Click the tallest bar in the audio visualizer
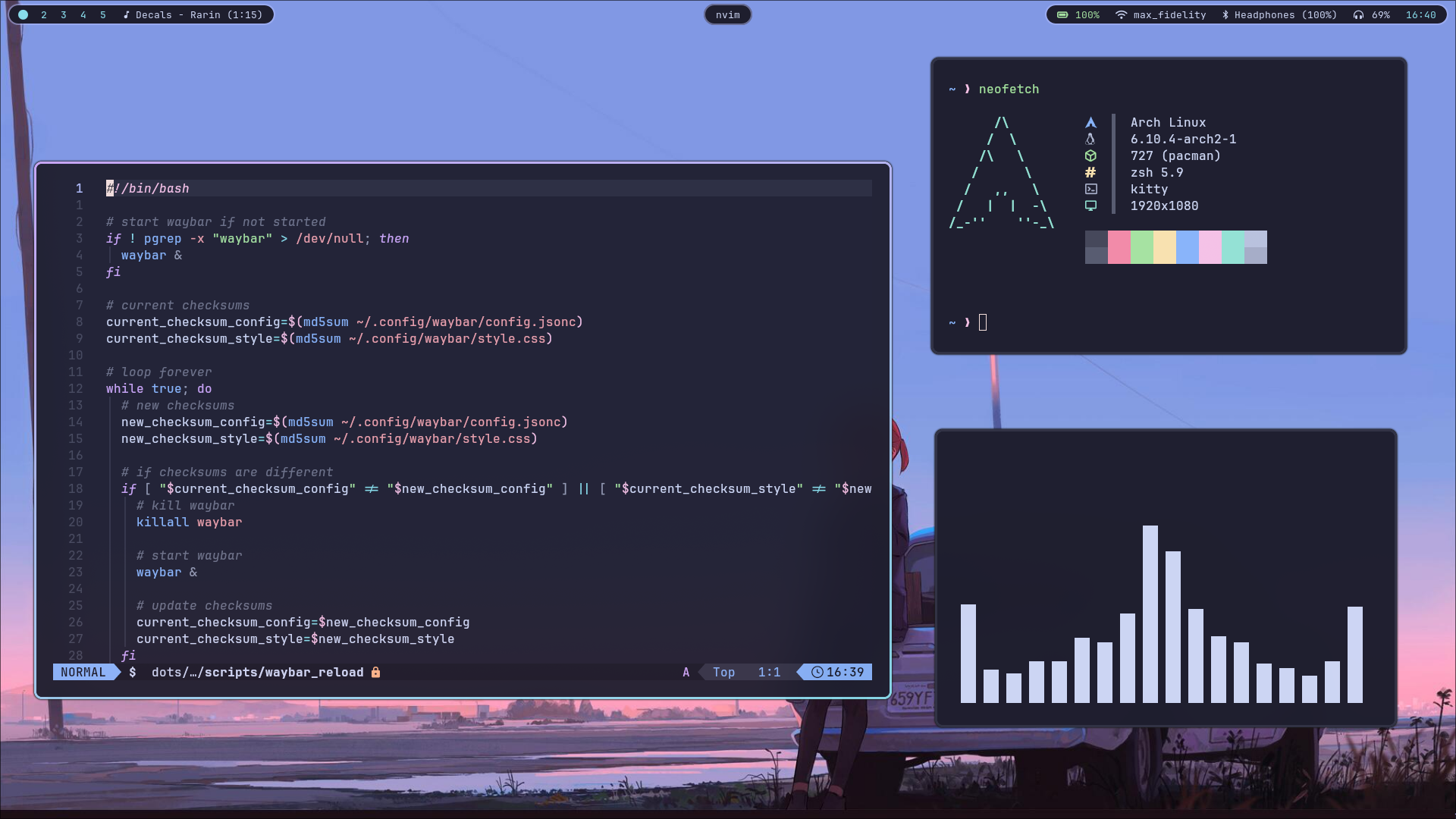 (1150, 613)
